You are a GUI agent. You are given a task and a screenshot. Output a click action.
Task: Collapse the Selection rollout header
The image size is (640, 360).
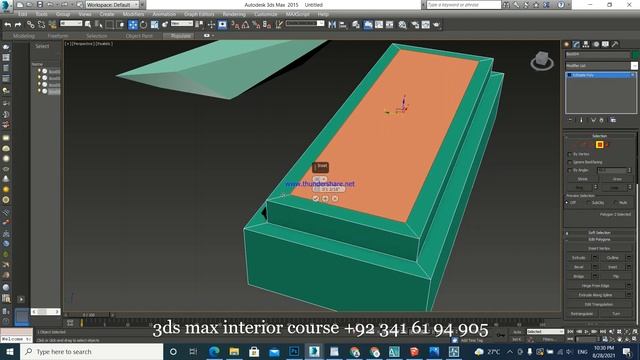[599, 136]
